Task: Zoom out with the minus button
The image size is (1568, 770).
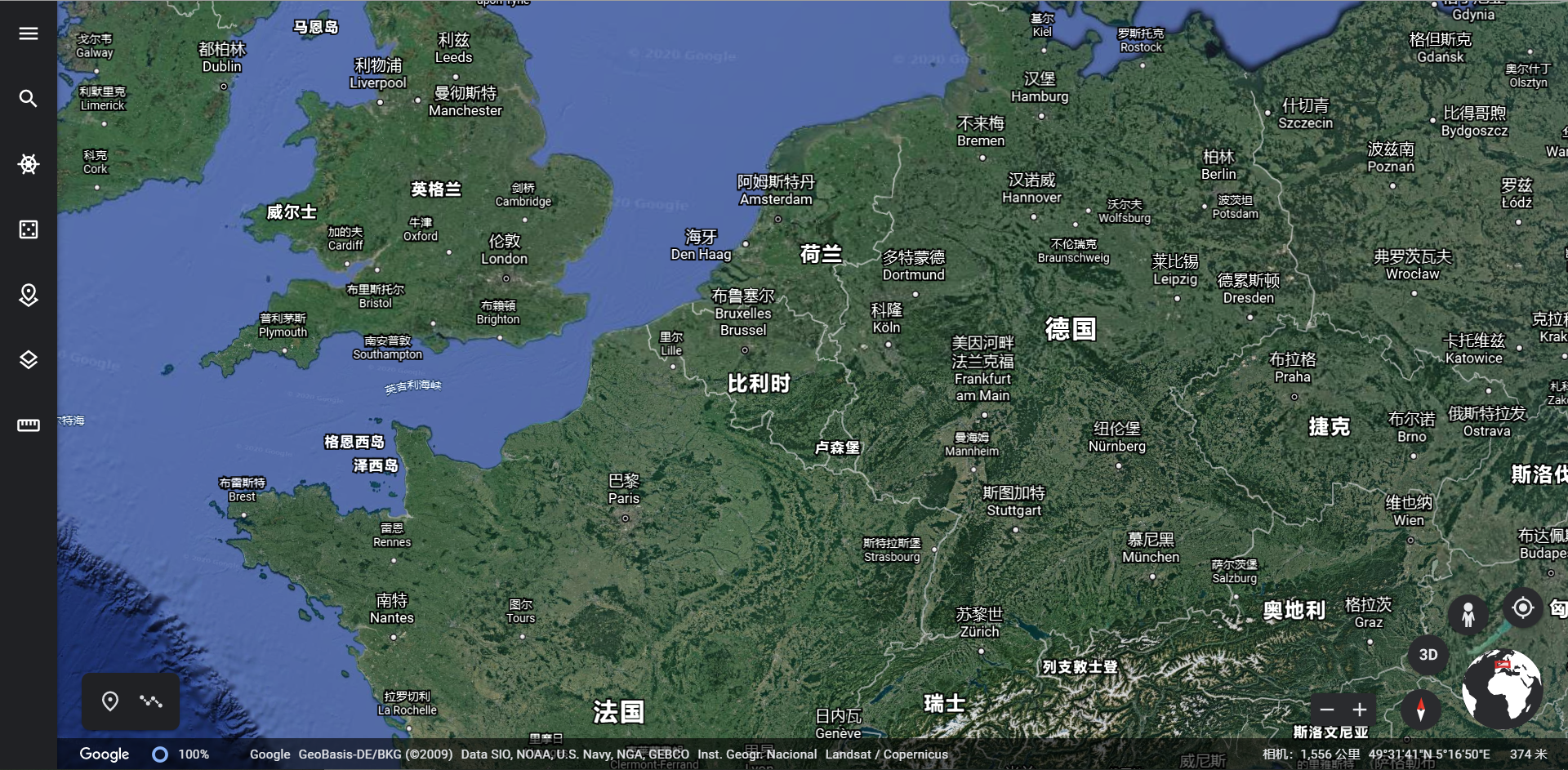Action: click(1327, 710)
